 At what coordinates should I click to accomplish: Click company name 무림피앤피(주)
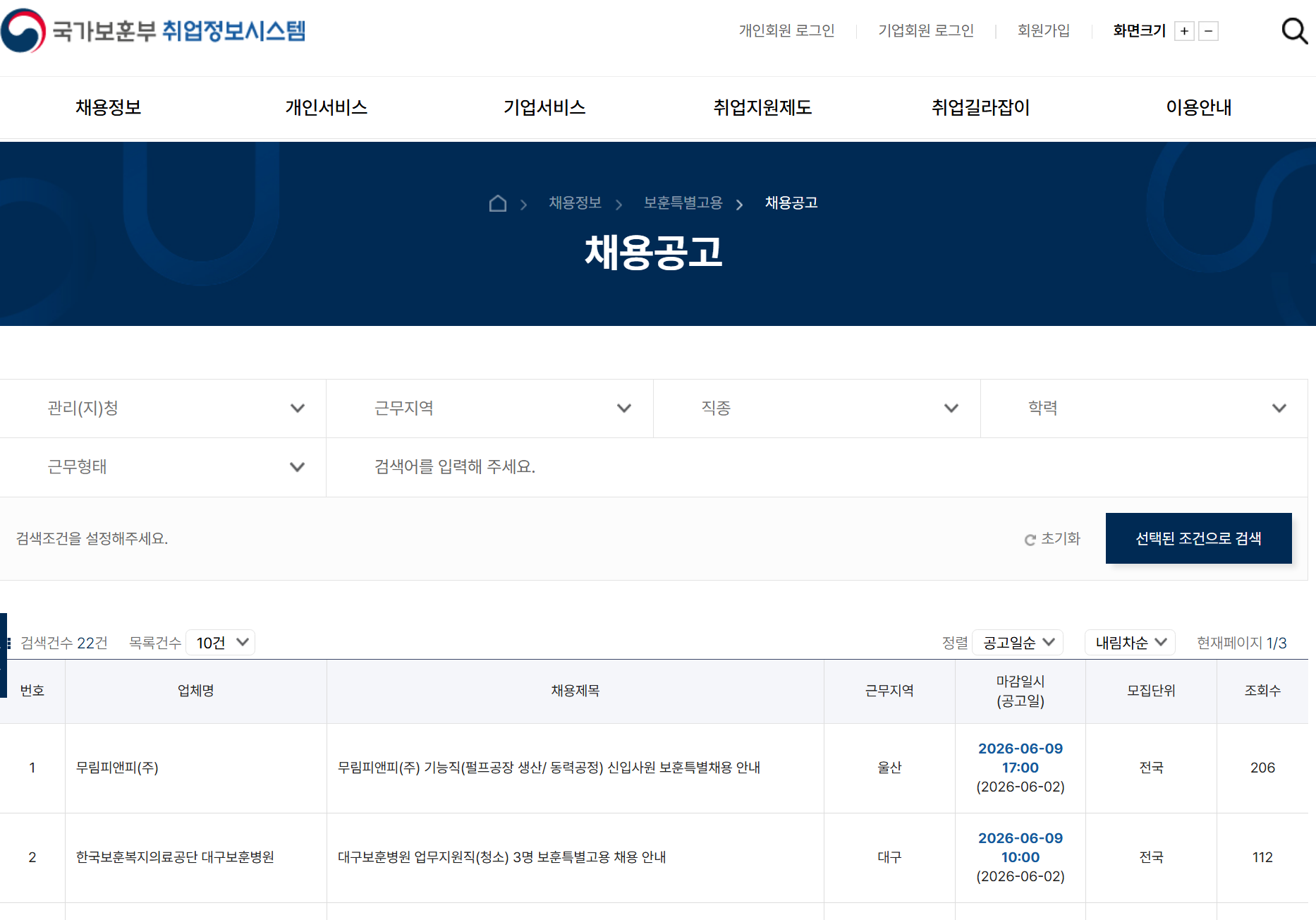117,768
